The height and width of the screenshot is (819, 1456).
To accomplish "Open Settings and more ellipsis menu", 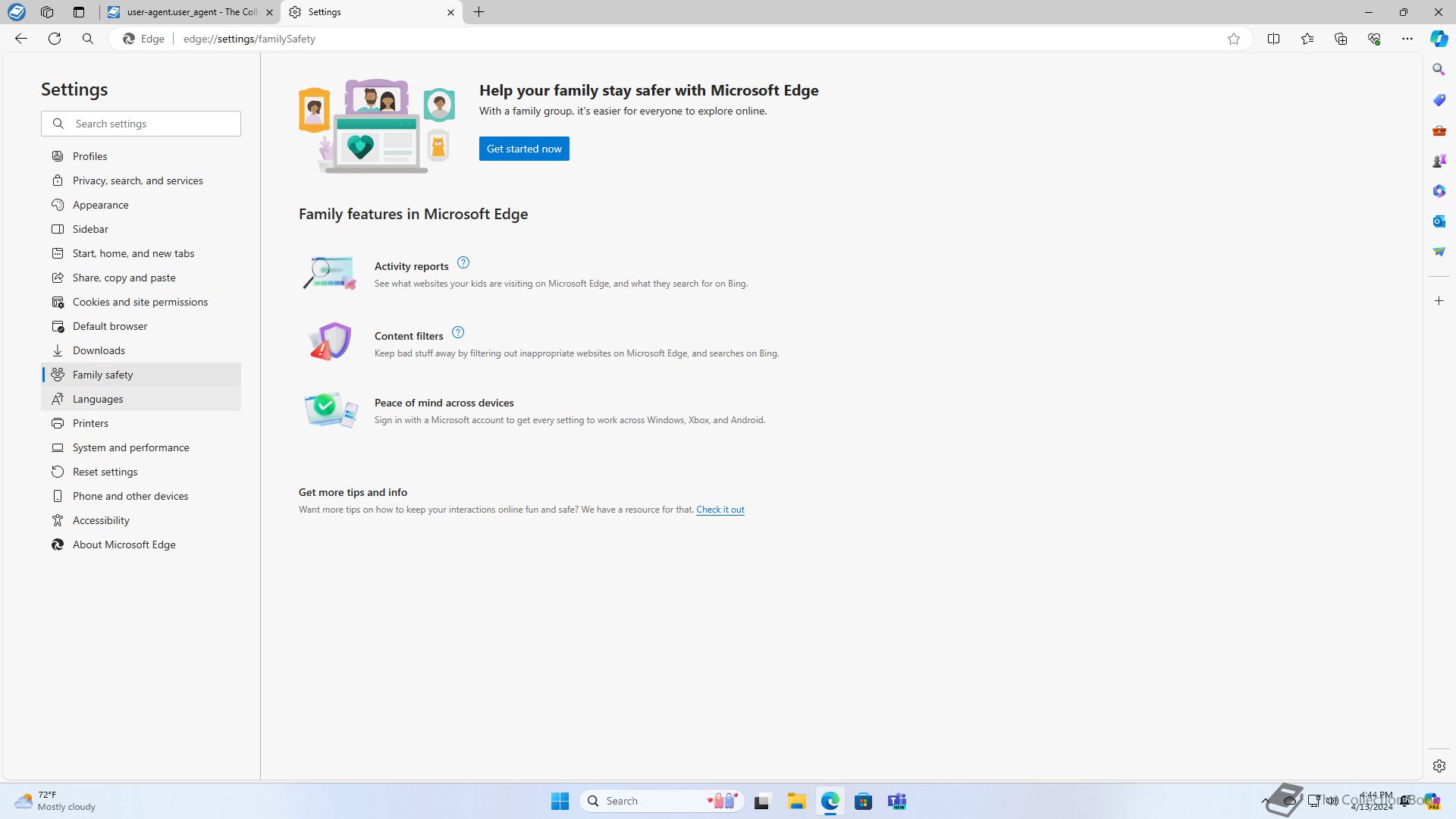I will [x=1407, y=39].
